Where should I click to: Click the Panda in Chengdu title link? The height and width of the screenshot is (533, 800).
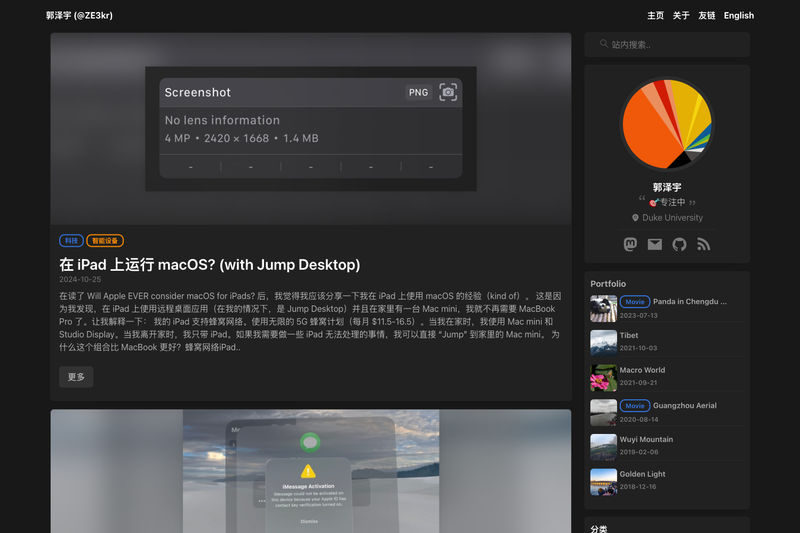coord(690,301)
